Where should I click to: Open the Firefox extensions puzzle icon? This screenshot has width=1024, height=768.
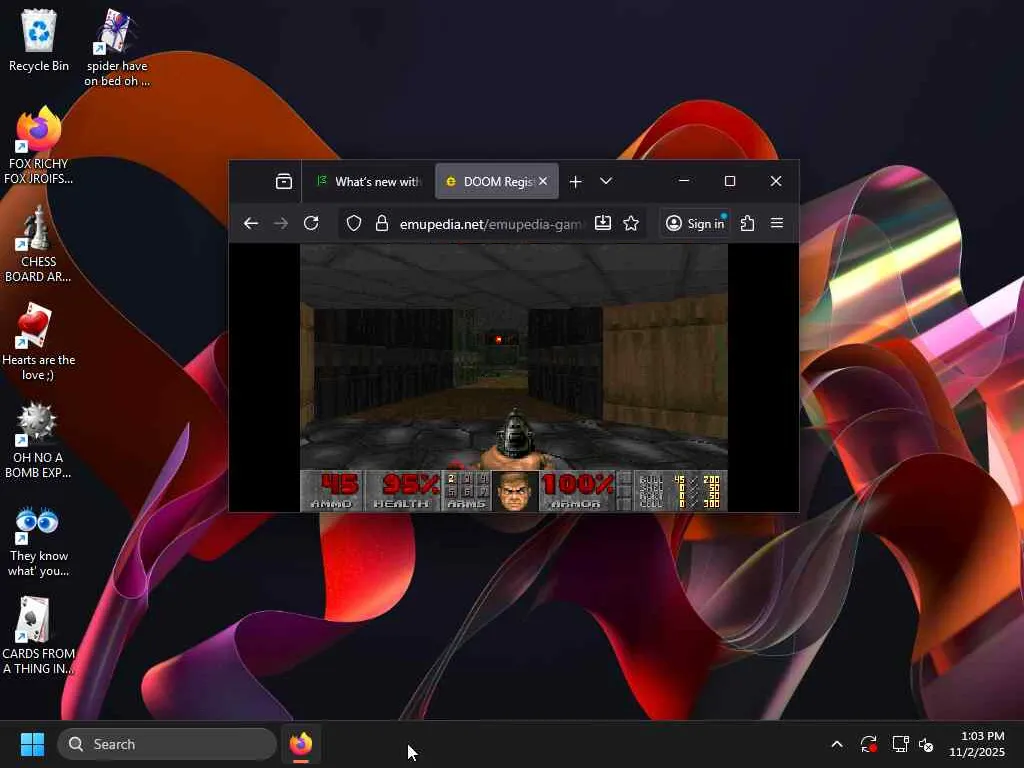pos(748,223)
